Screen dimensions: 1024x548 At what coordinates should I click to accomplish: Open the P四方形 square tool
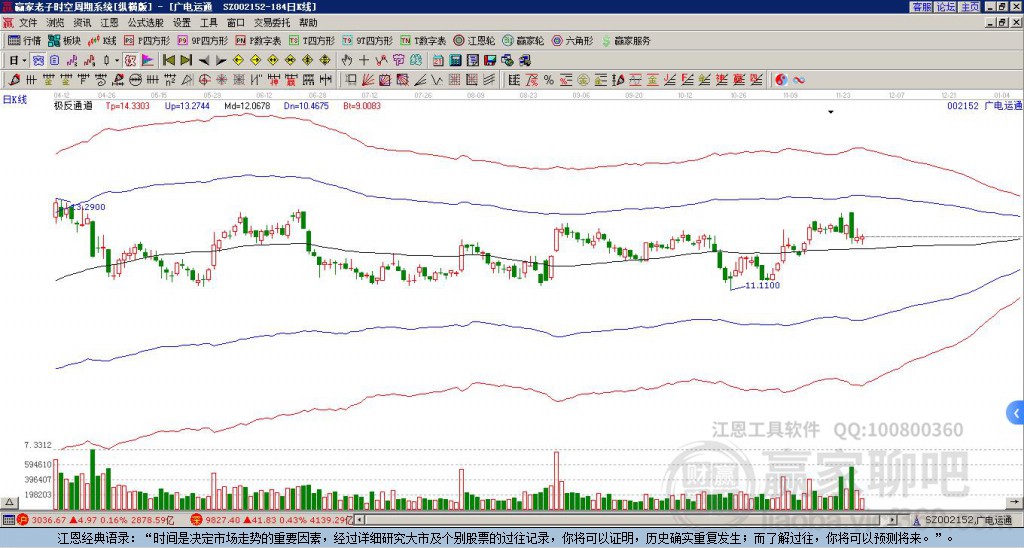(147, 40)
